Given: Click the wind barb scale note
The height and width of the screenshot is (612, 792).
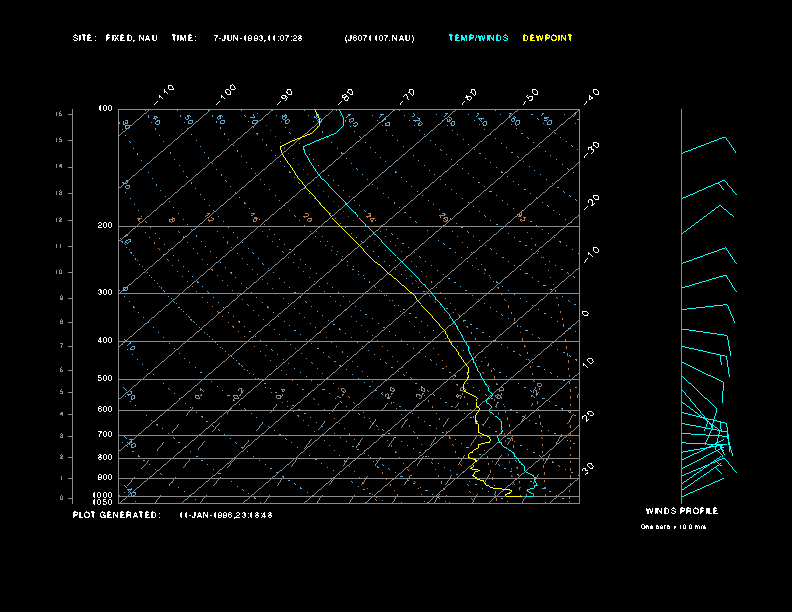Looking at the screenshot, I should tap(673, 526).
